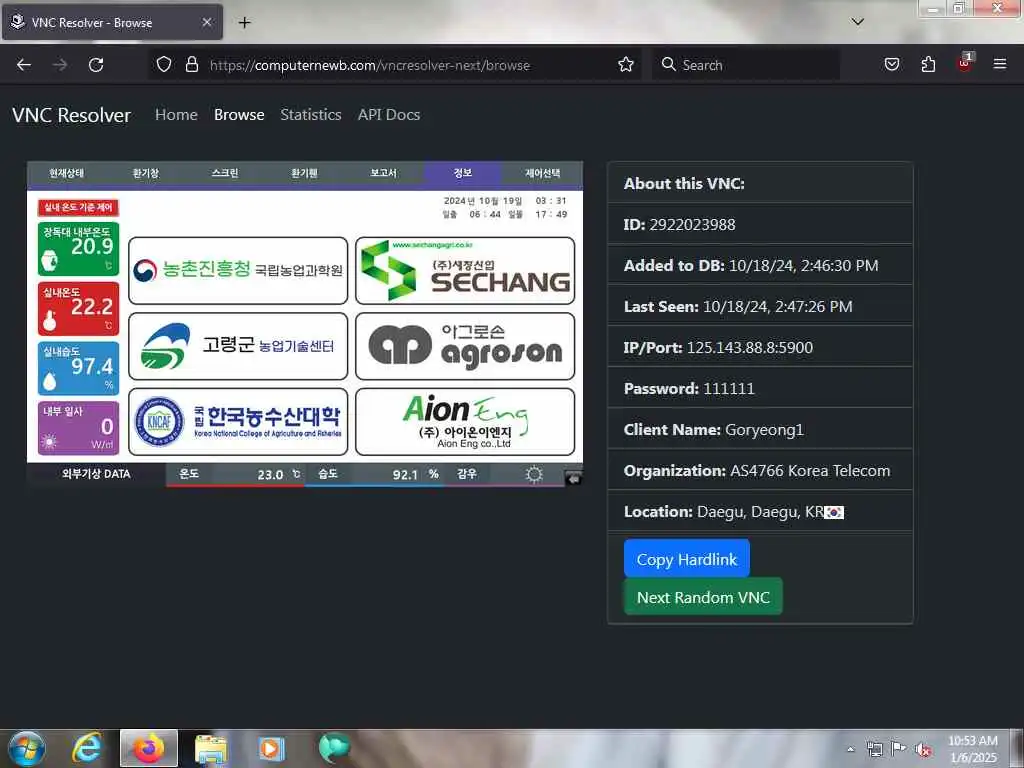Close the VNC Resolver - Browse tab
The height and width of the screenshot is (768, 1024).
coord(206,22)
